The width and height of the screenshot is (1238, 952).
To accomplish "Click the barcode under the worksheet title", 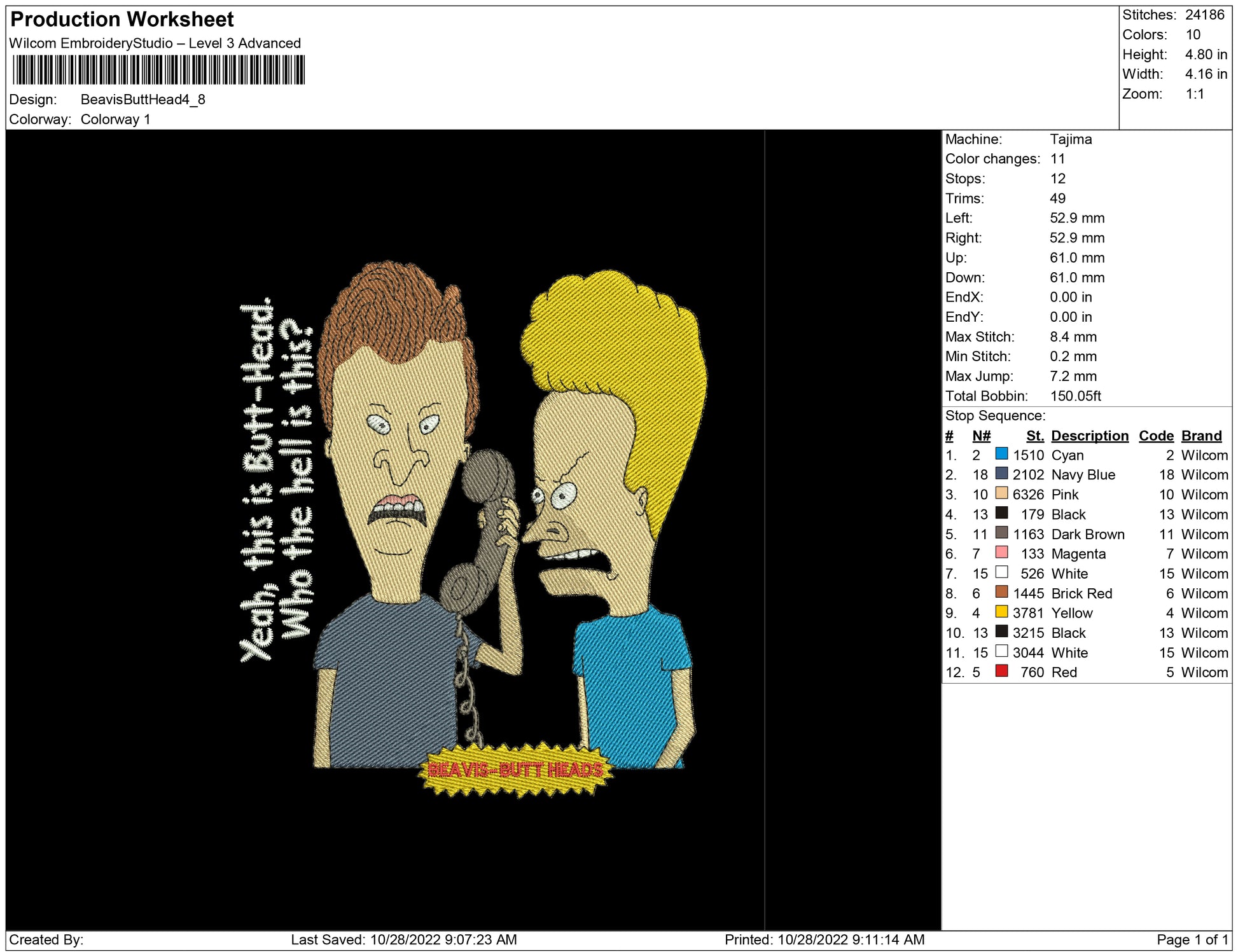I will click(x=158, y=70).
